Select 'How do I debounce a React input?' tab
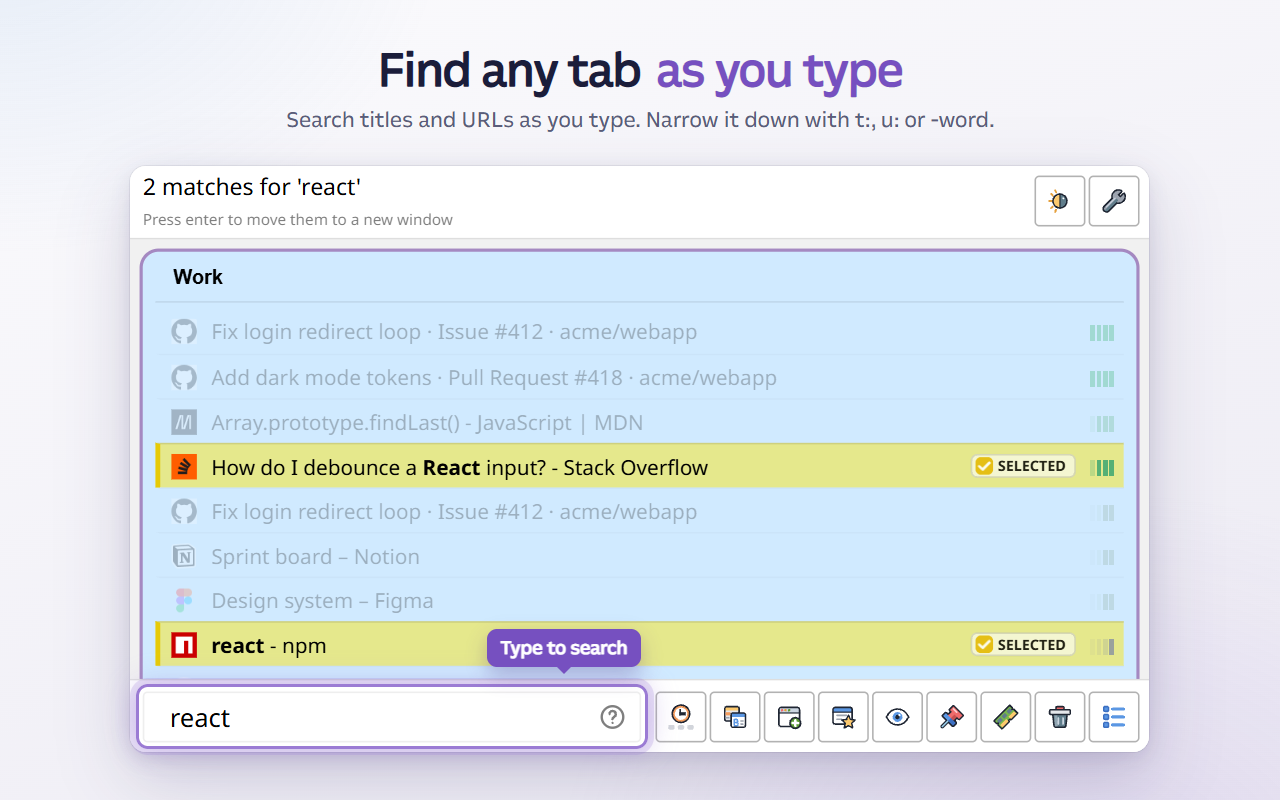The width and height of the screenshot is (1280, 800). pyautogui.click(x=640, y=467)
